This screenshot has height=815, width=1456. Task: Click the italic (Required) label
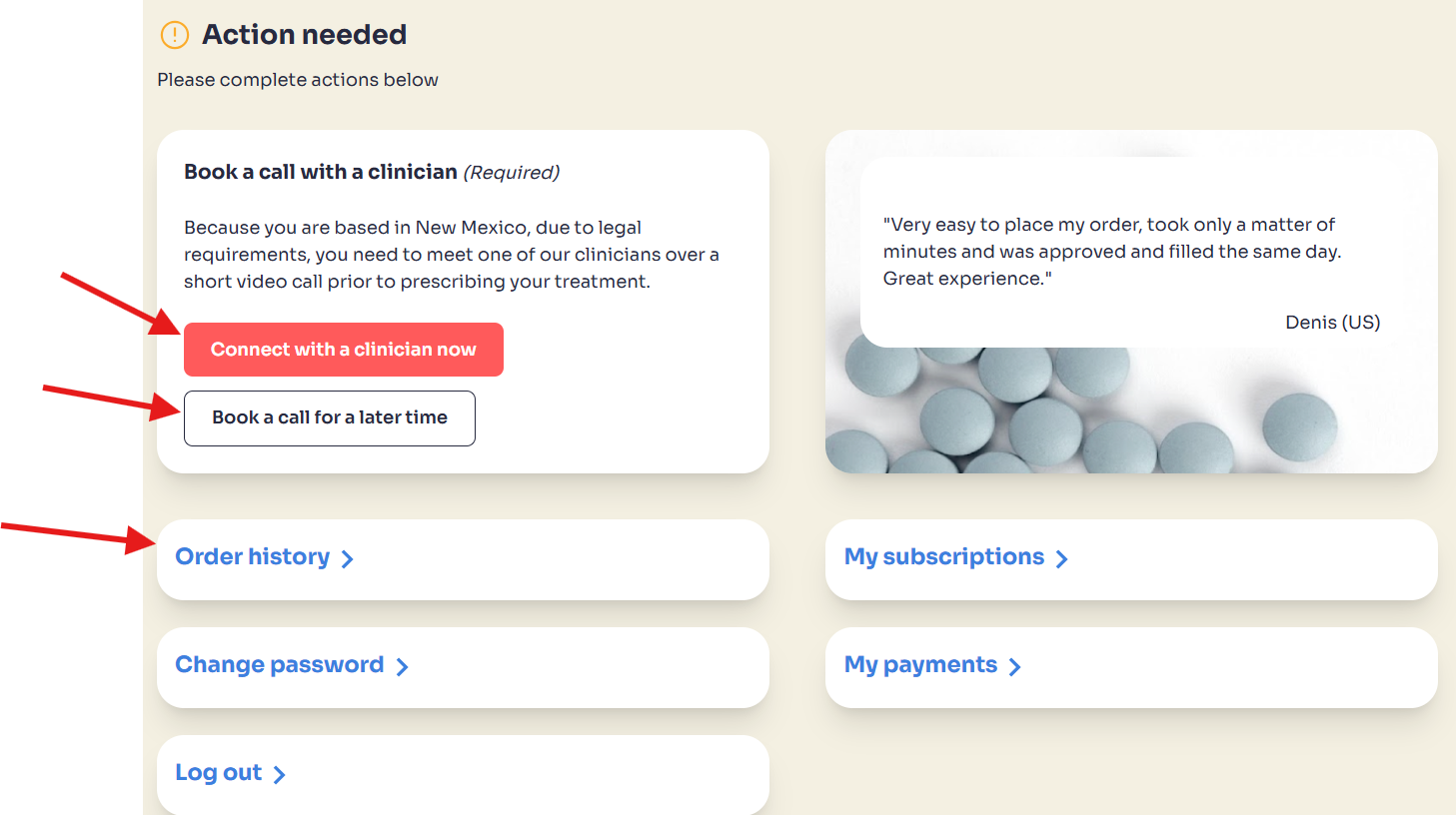pyautogui.click(x=512, y=173)
